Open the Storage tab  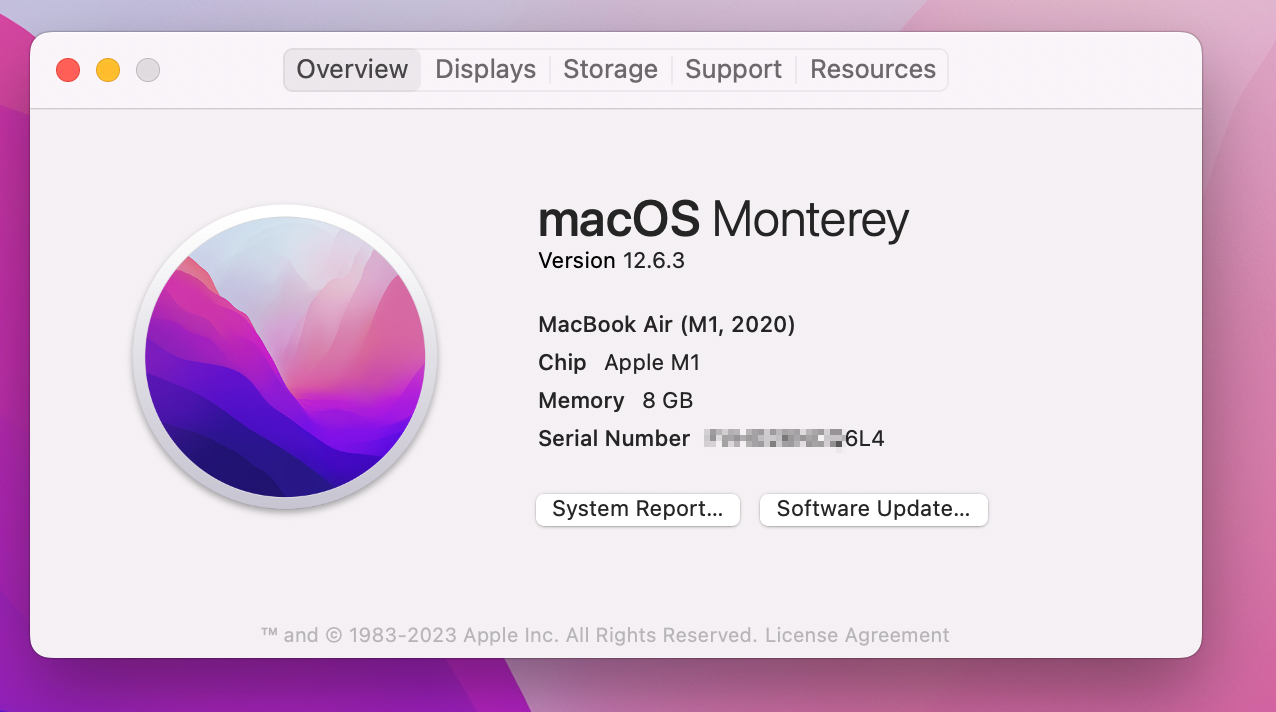[x=610, y=70]
